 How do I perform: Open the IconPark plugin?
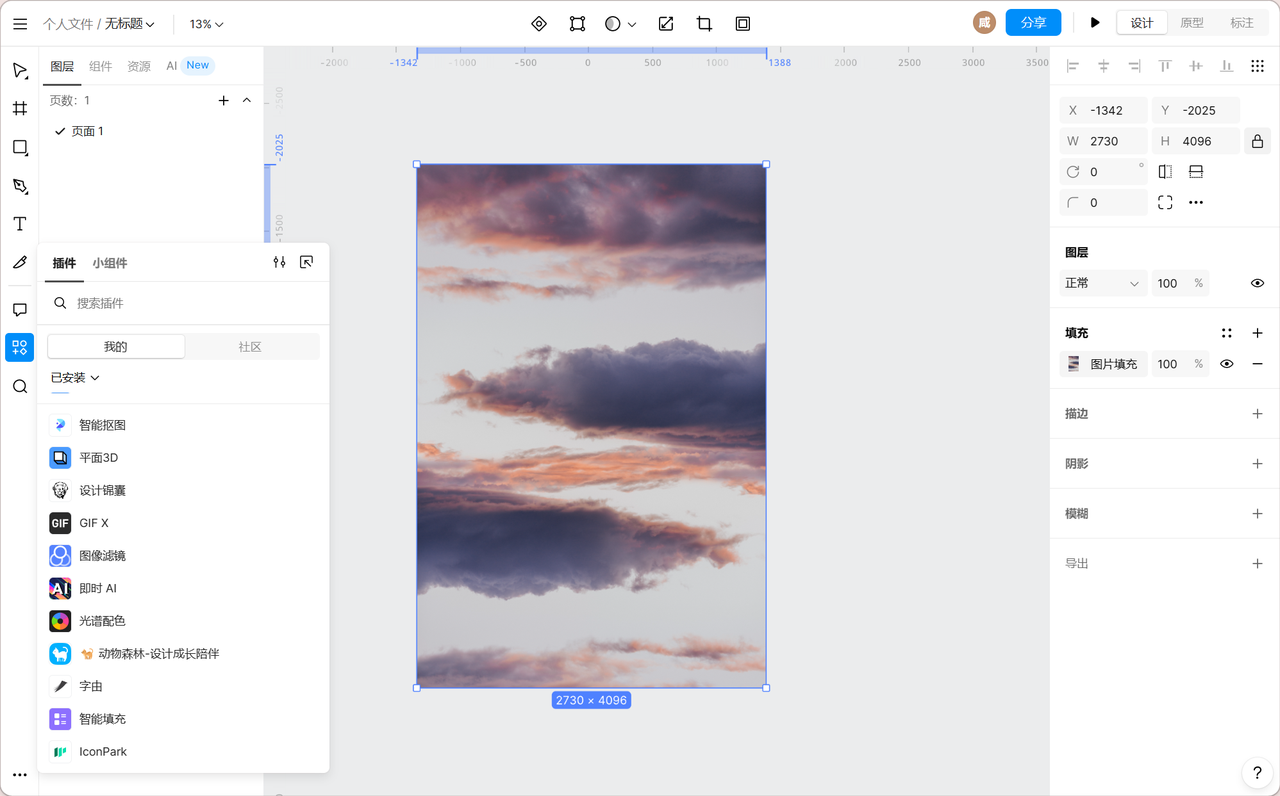(103, 752)
